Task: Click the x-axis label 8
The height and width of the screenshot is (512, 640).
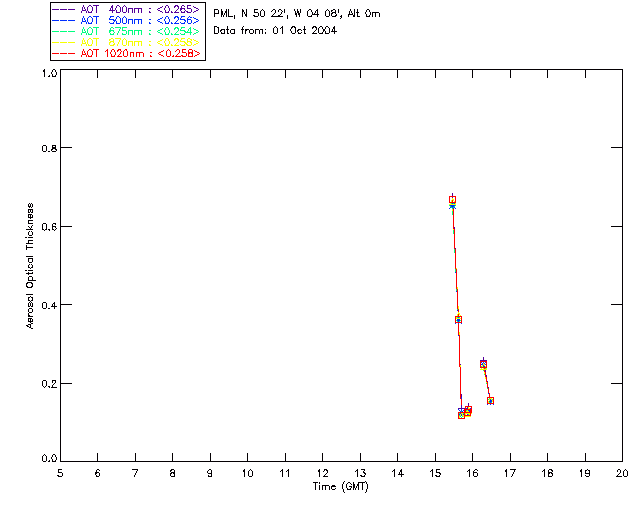Action: point(173,473)
